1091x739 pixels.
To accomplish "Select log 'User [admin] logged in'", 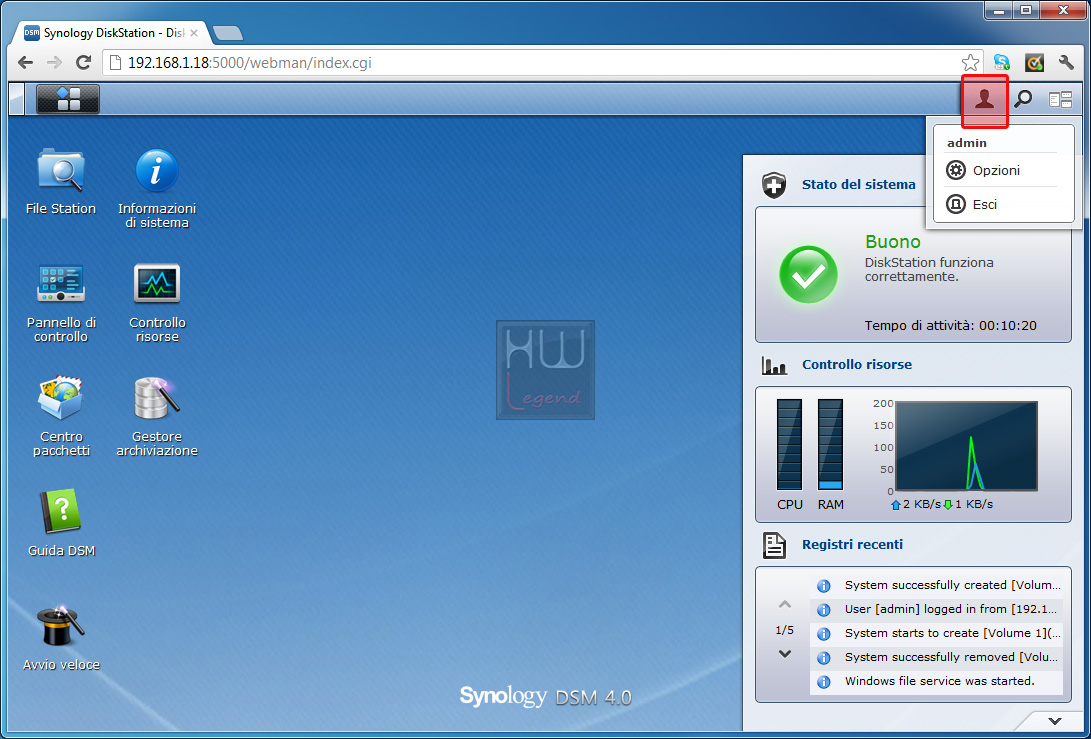I will tap(937, 609).
